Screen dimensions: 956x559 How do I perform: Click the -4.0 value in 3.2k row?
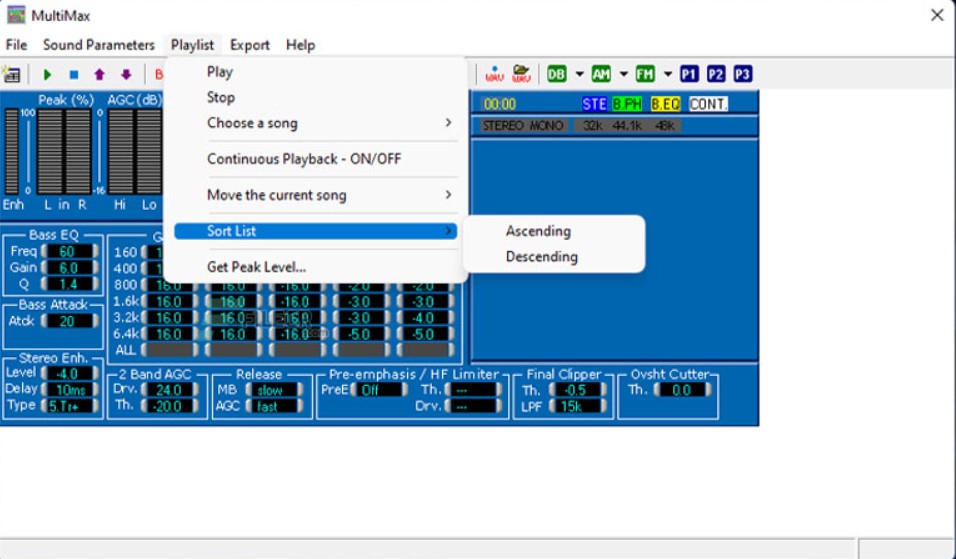[426, 318]
